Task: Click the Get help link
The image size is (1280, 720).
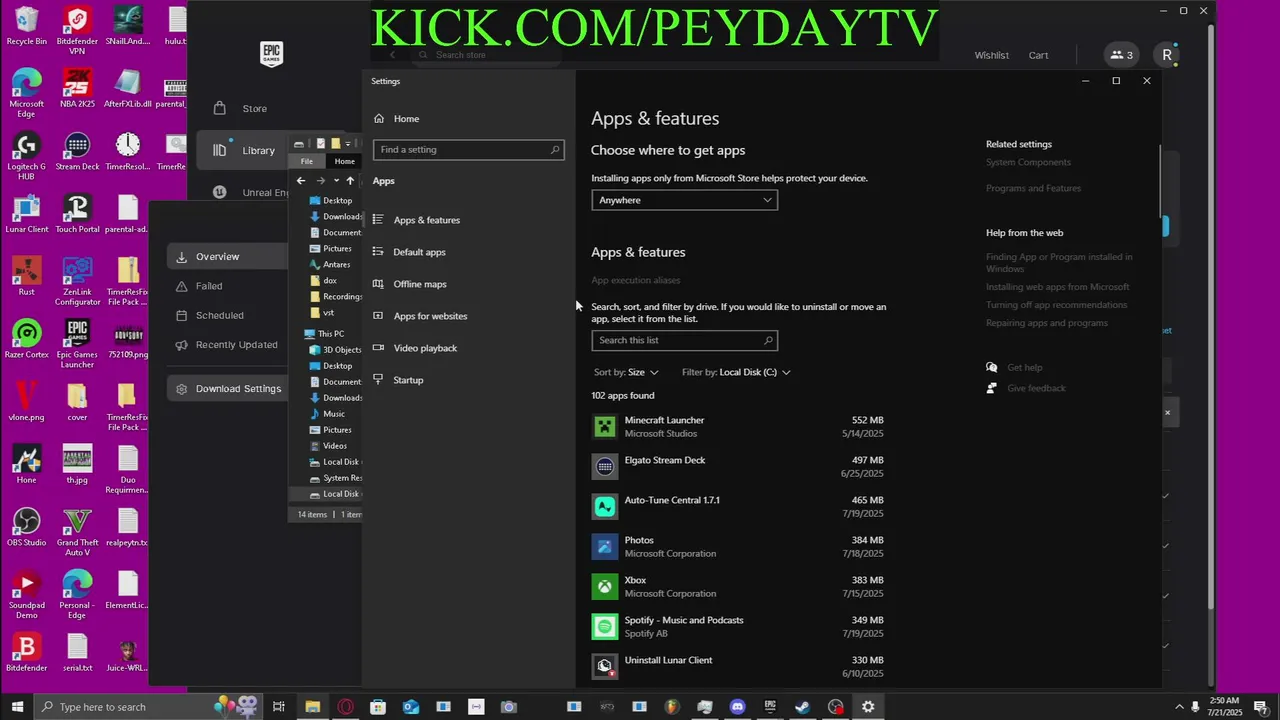Action: coord(1024,368)
